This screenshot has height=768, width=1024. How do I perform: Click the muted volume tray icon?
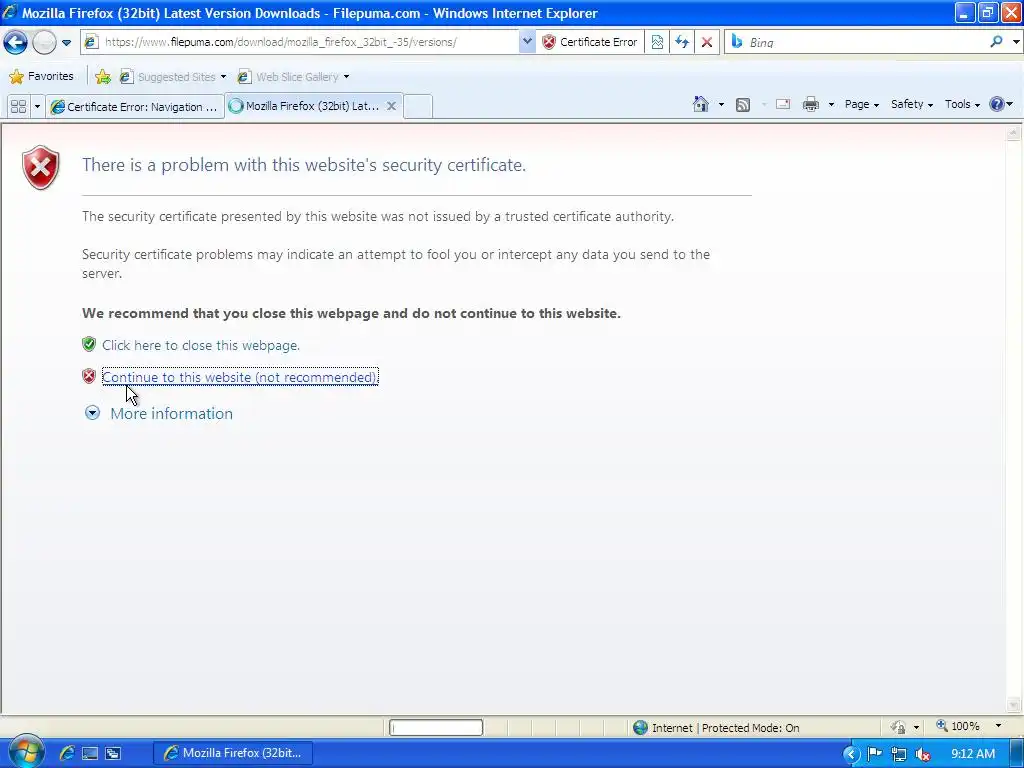point(923,754)
